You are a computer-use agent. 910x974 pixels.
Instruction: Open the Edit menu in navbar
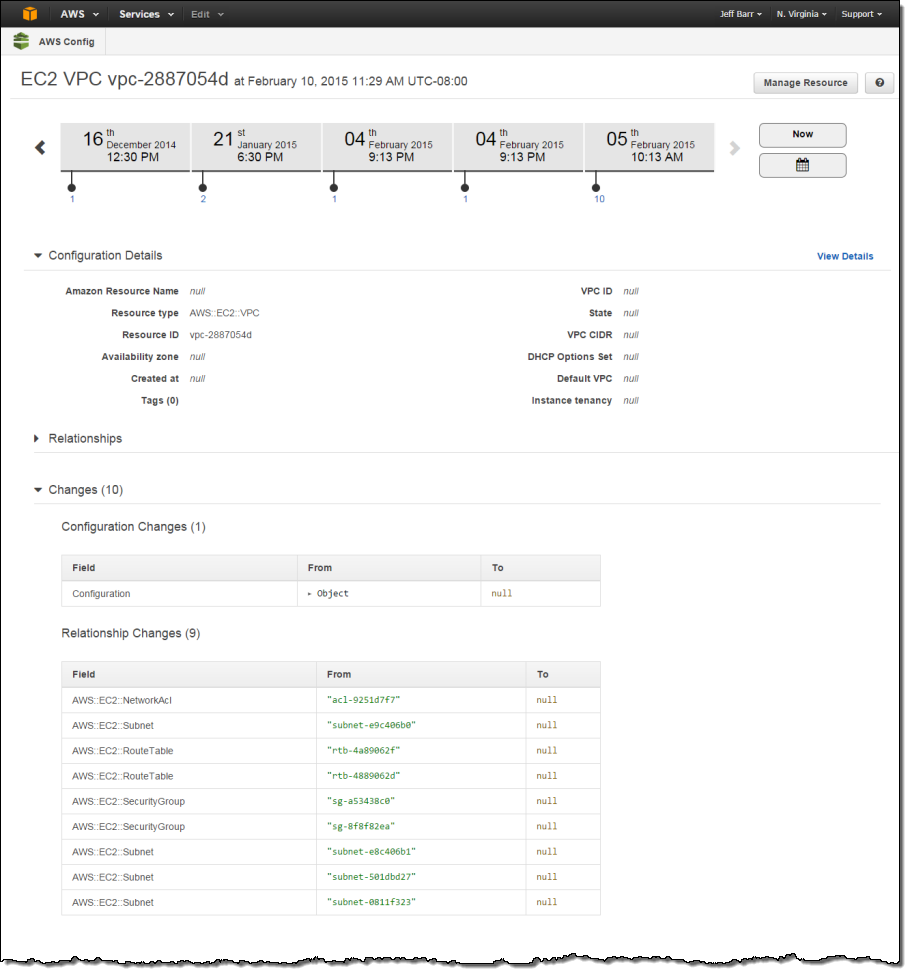point(207,14)
